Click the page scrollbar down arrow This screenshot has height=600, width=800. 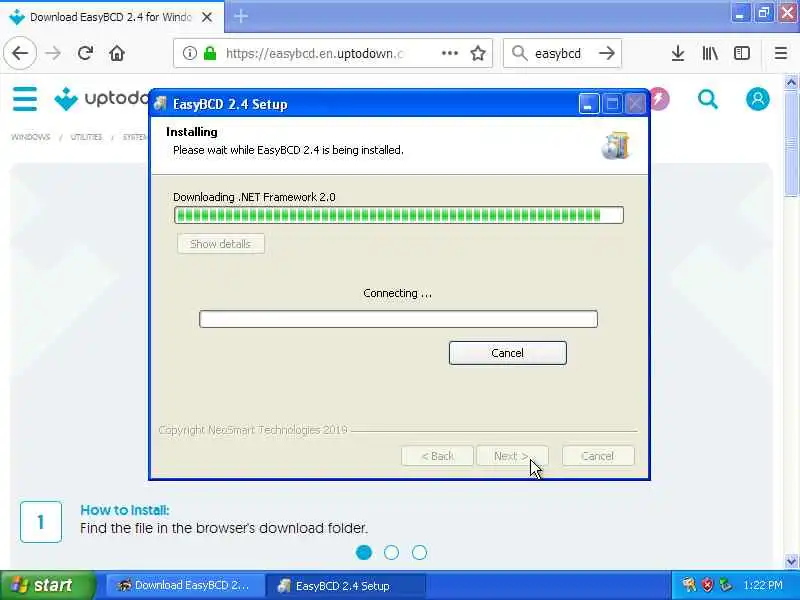(791, 561)
